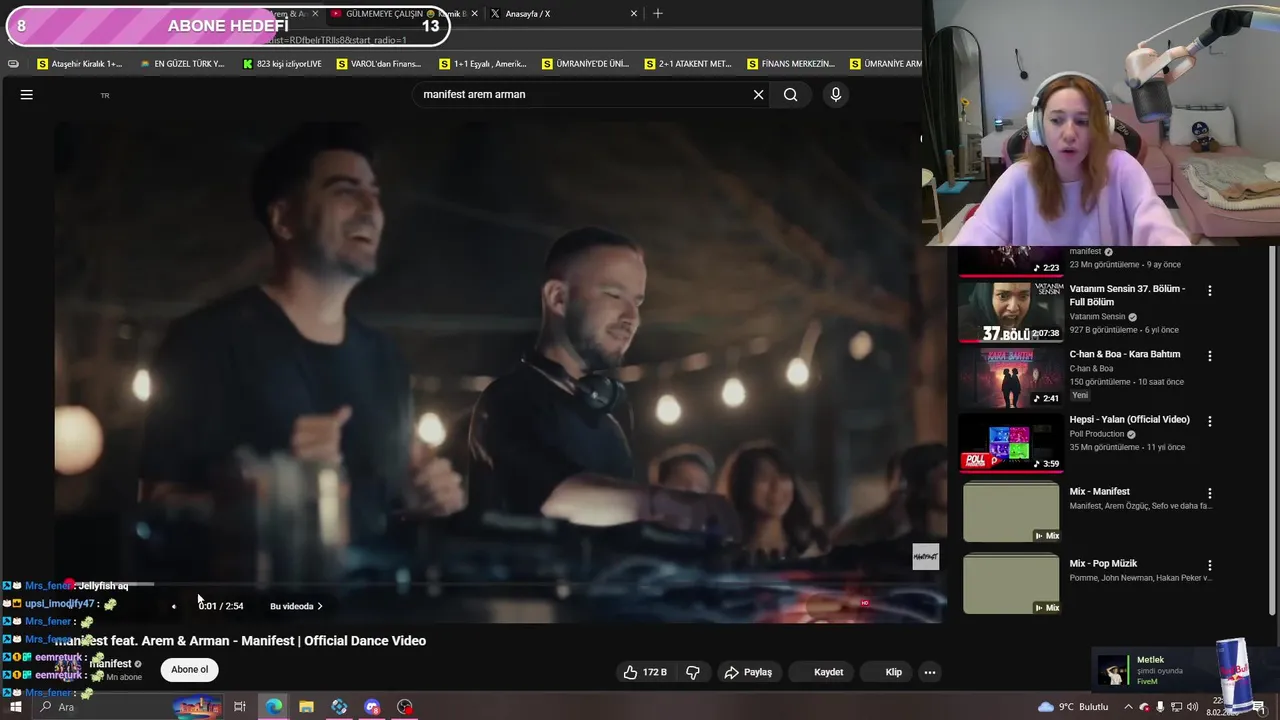The height and width of the screenshot is (720, 1280).
Task: Open the network tray icon
Action: coord(1176,707)
